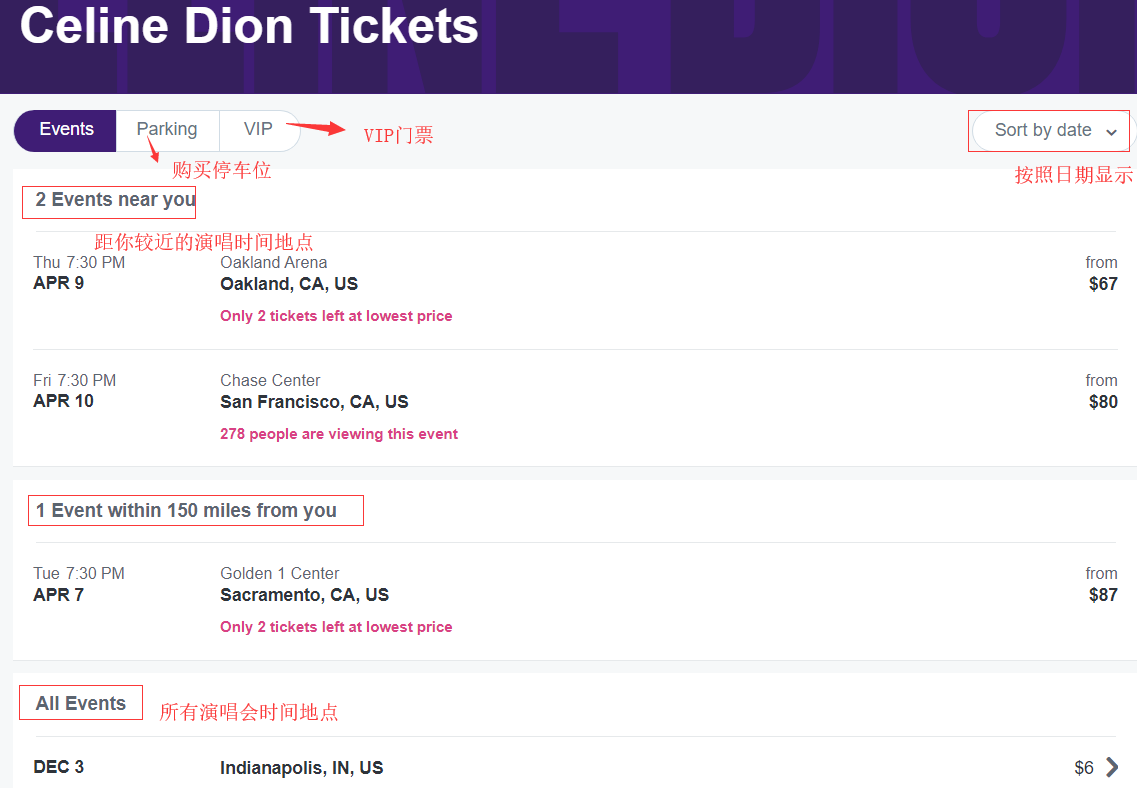Image resolution: width=1137 pixels, height=788 pixels.
Task: Select the APR 10 event date
Action: [x=64, y=401]
